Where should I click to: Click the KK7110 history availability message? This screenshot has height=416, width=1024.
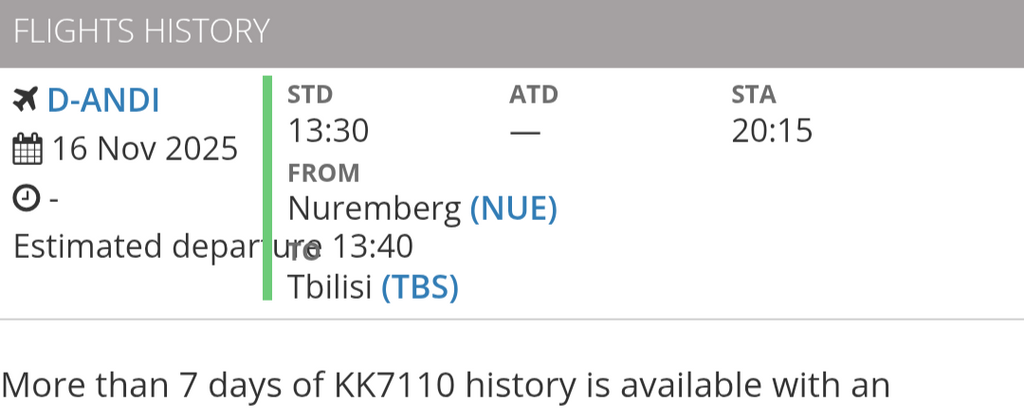point(445,385)
